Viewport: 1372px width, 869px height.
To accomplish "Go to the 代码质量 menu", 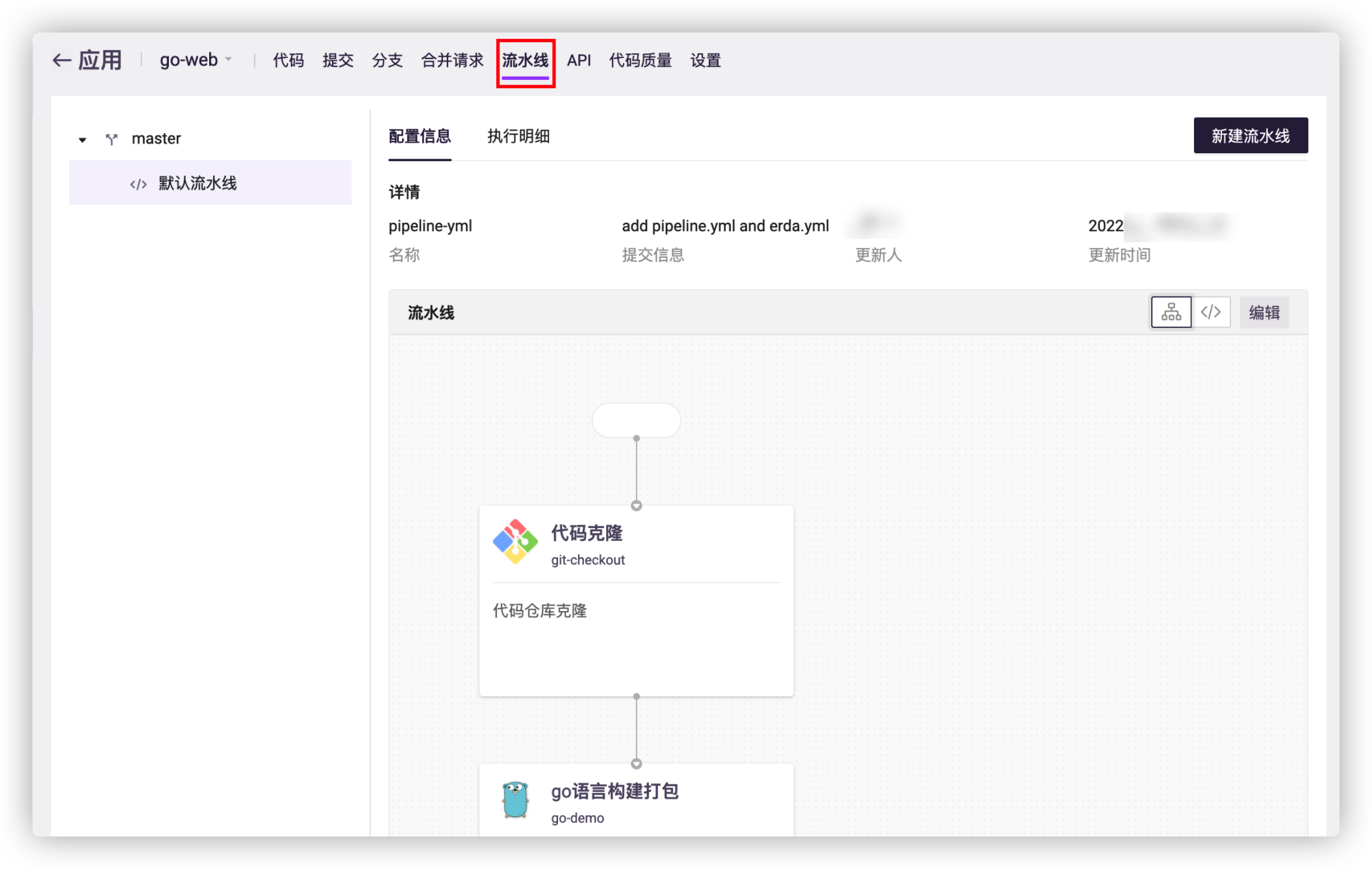I will [x=640, y=60].
